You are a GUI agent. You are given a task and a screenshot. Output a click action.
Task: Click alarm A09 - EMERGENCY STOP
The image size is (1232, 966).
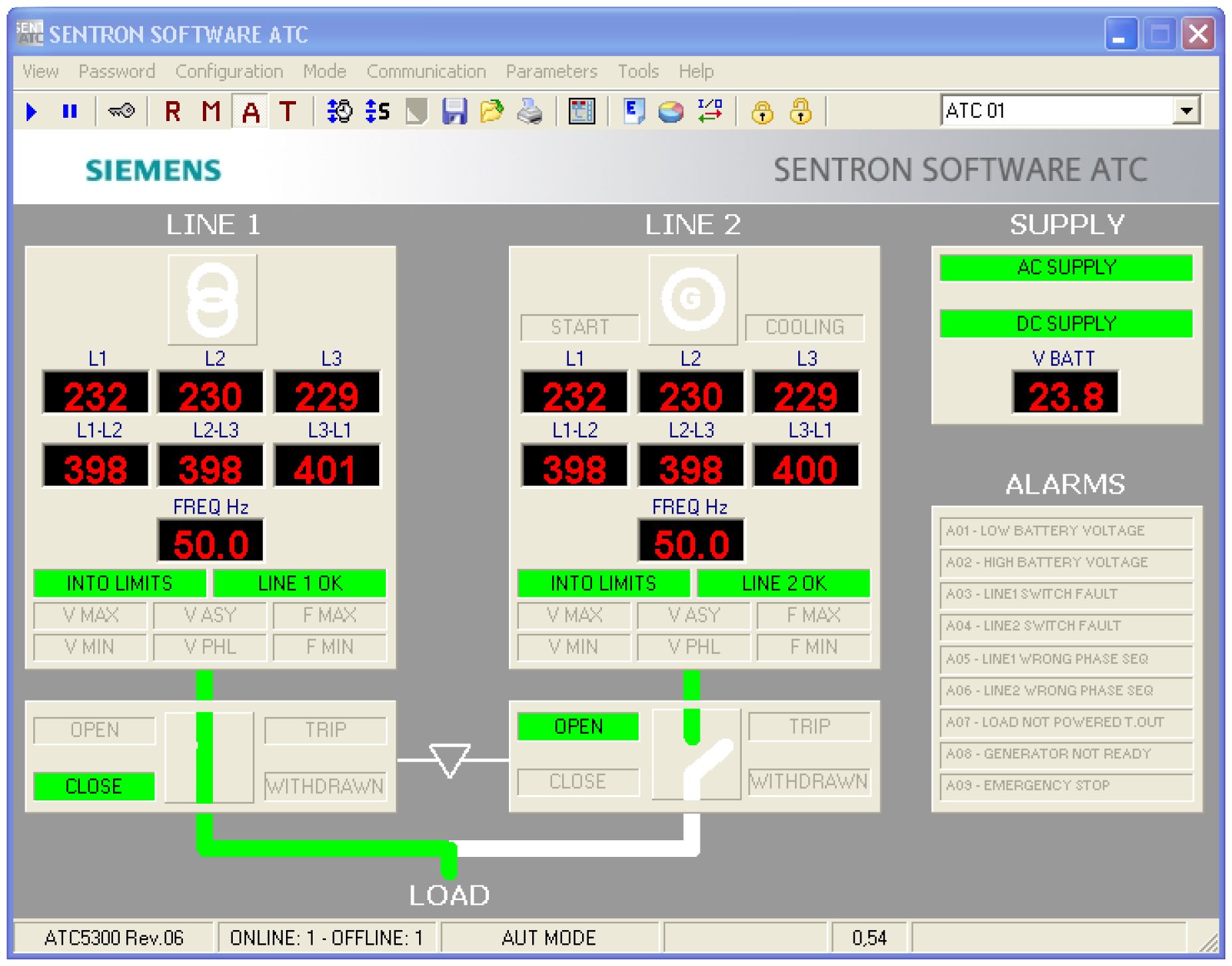click(1066, 786)
